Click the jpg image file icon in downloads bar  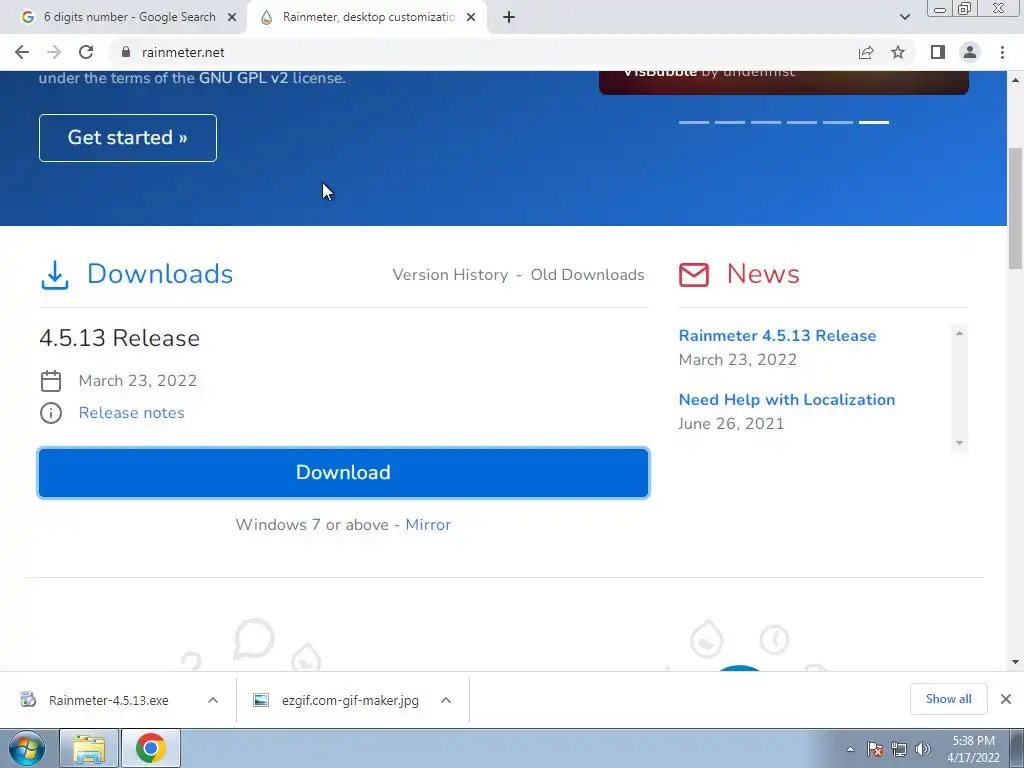(261, 700)
